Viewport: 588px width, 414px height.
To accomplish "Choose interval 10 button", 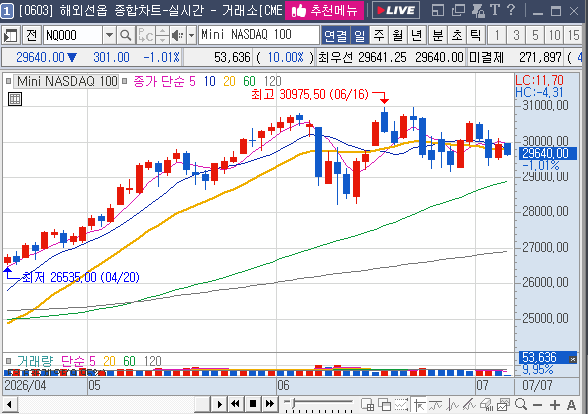I will (x=554, y=36).
